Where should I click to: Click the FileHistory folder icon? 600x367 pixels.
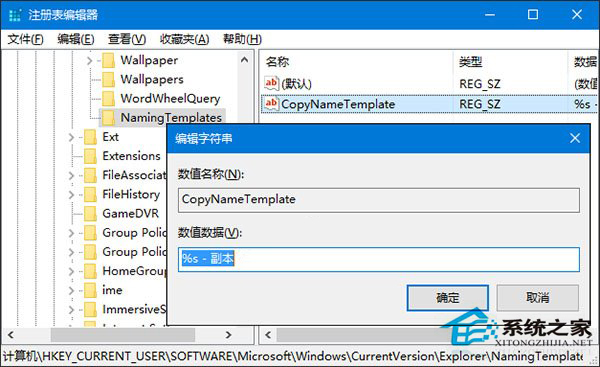90,194
